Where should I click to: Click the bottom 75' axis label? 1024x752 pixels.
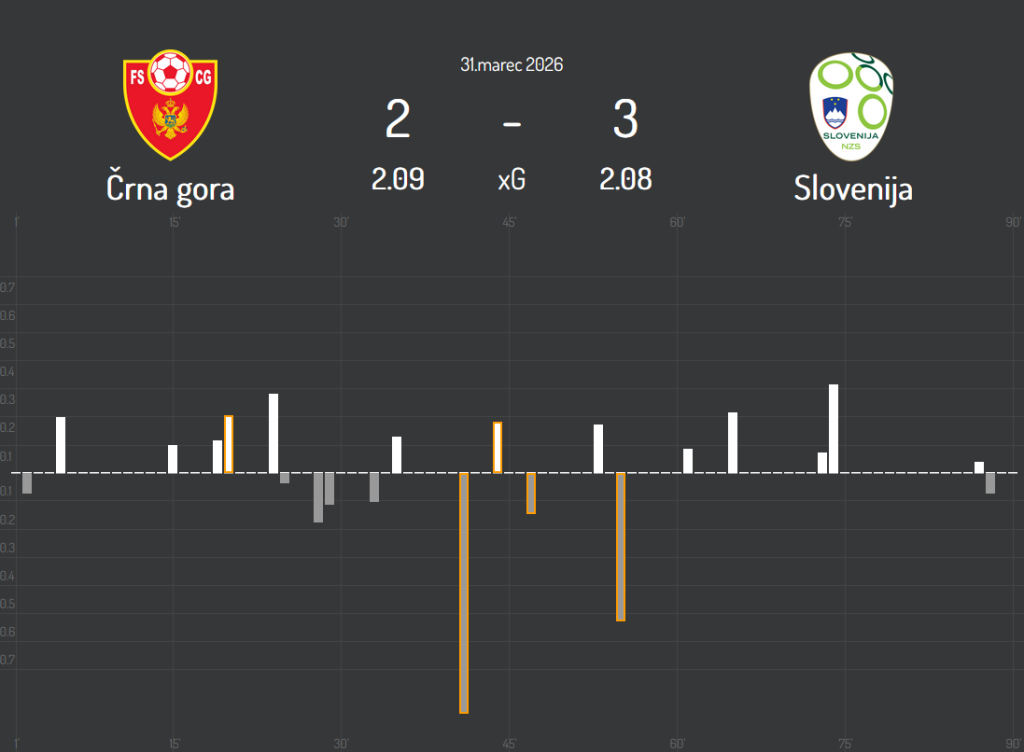845,743
